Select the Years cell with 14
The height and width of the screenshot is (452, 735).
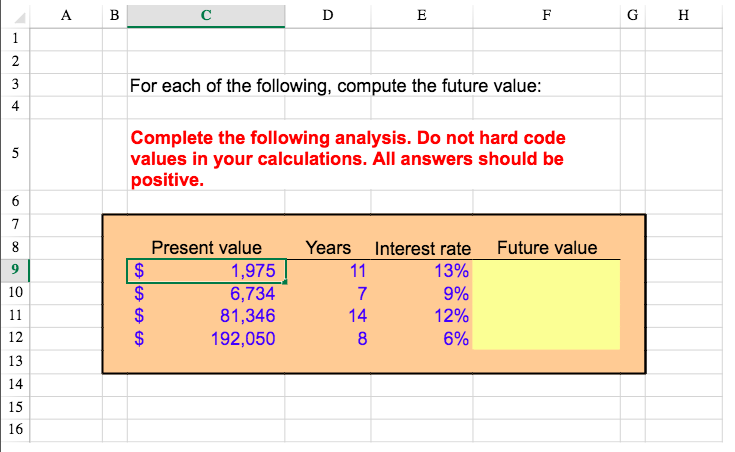tap(328, 316)
